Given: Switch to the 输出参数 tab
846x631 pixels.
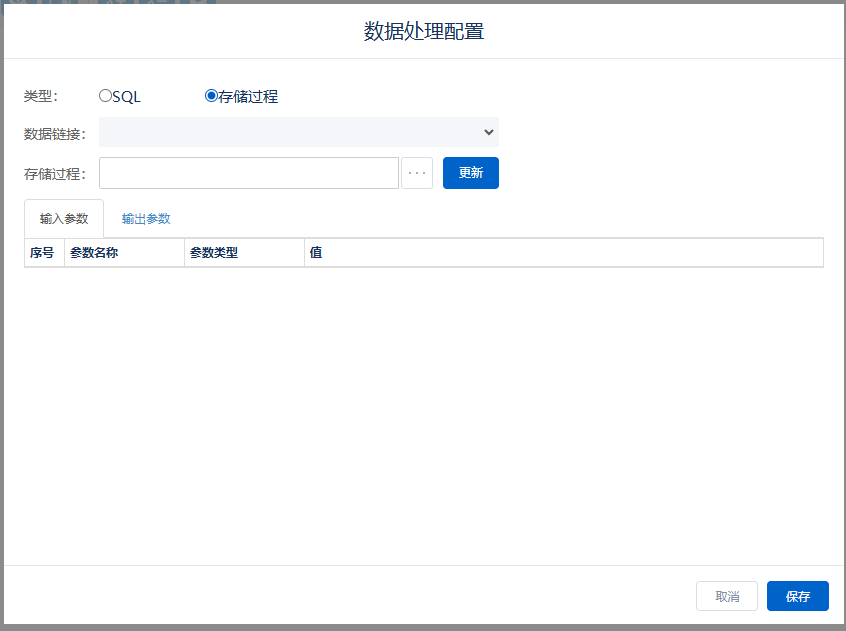Looking at the screenshot, I should pos(146,219).
